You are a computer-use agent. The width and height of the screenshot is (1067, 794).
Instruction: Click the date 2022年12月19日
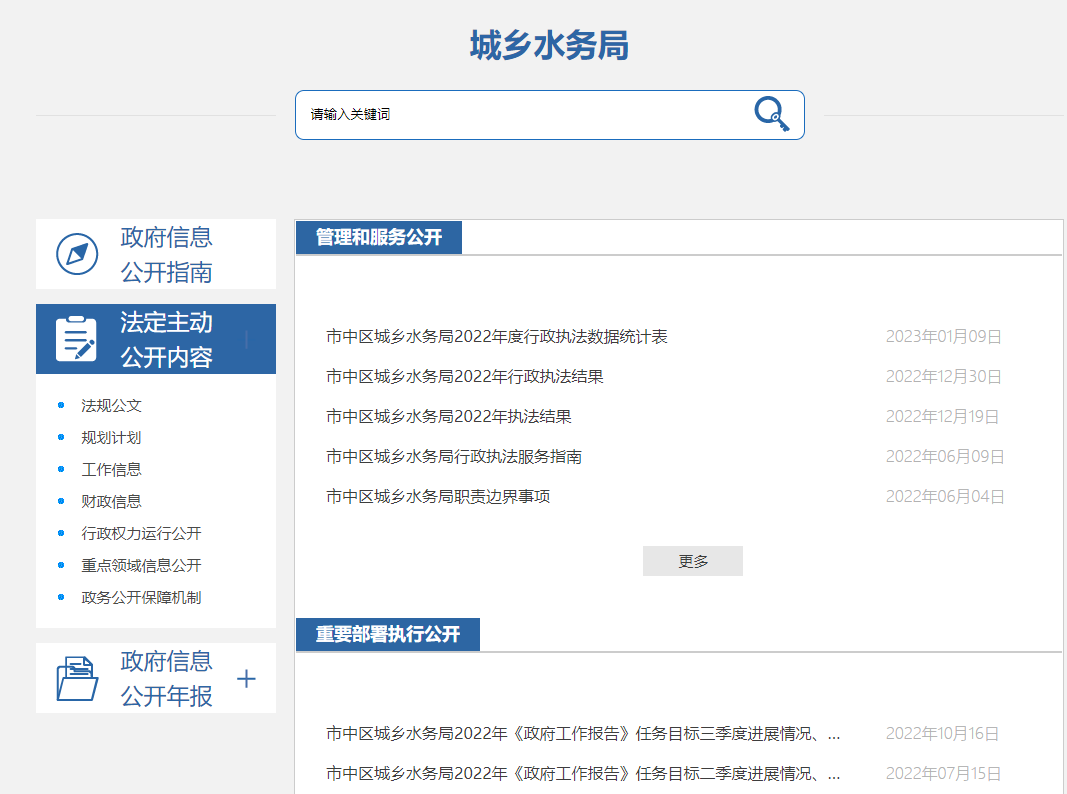coord(942,417)
